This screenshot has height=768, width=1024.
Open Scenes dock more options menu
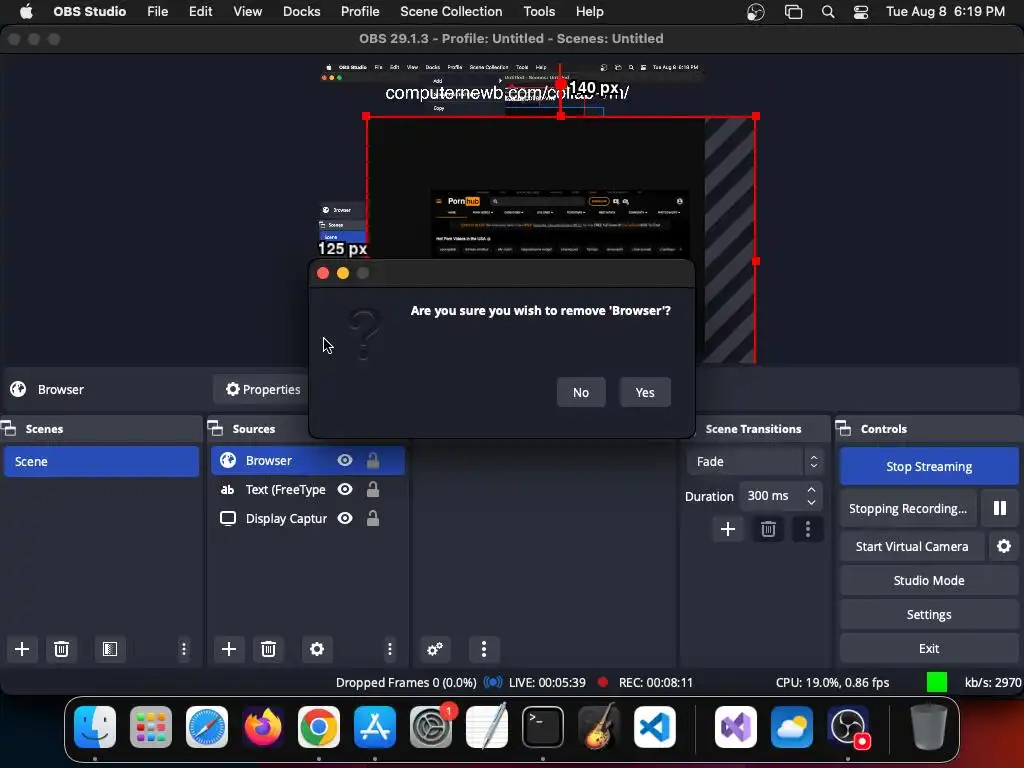[x=184, y=648]
